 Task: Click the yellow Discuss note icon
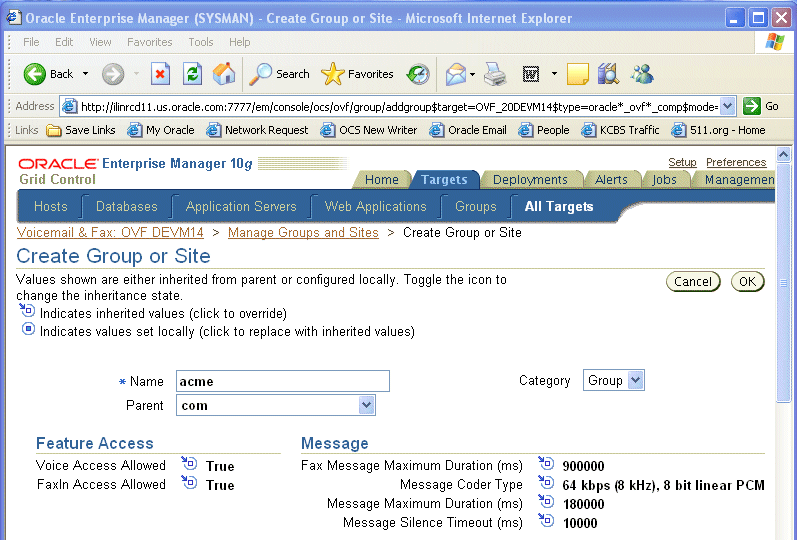577,74
